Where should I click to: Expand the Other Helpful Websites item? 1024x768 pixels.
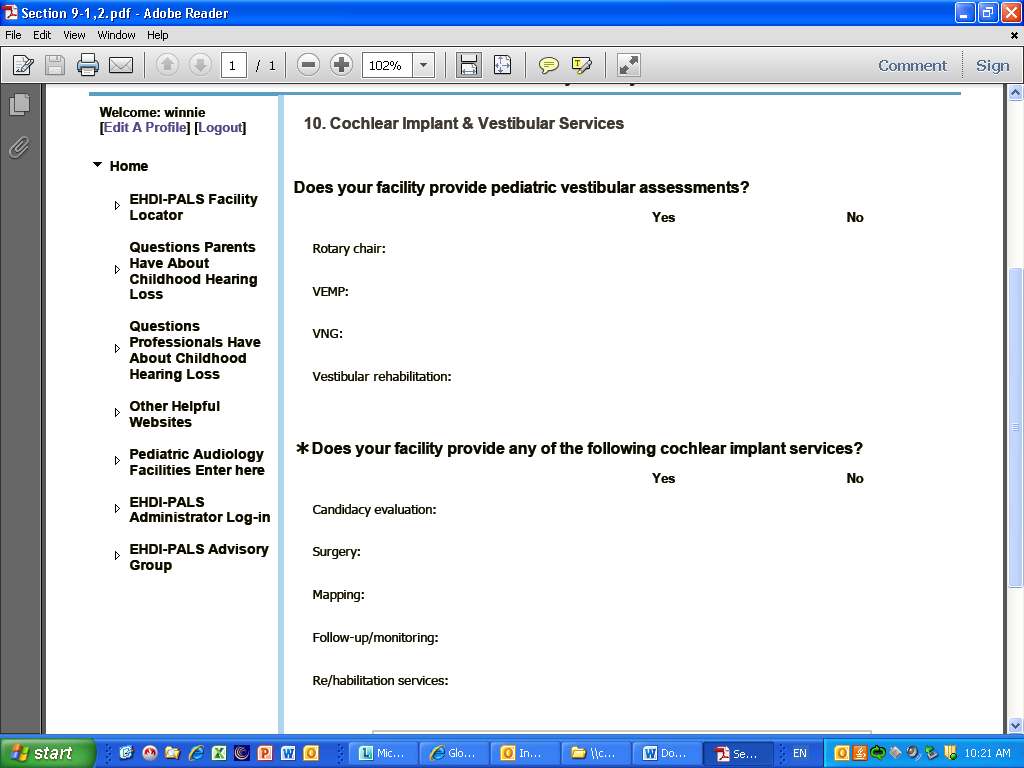(x=117, y=414)
